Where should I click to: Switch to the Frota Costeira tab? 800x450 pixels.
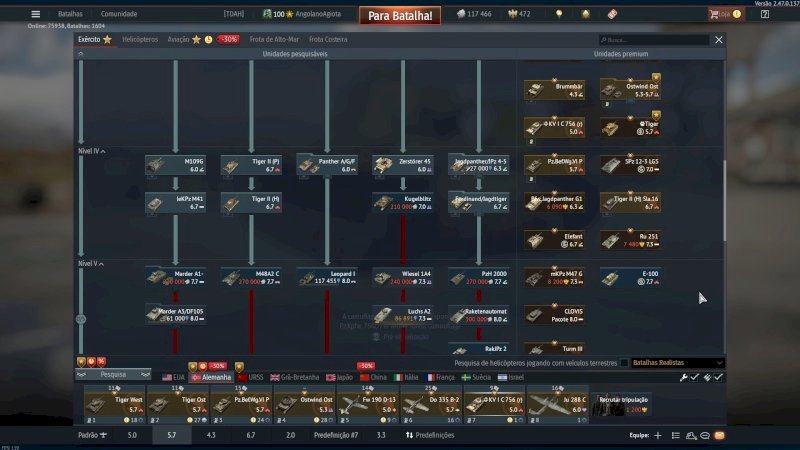coord(328,39)
